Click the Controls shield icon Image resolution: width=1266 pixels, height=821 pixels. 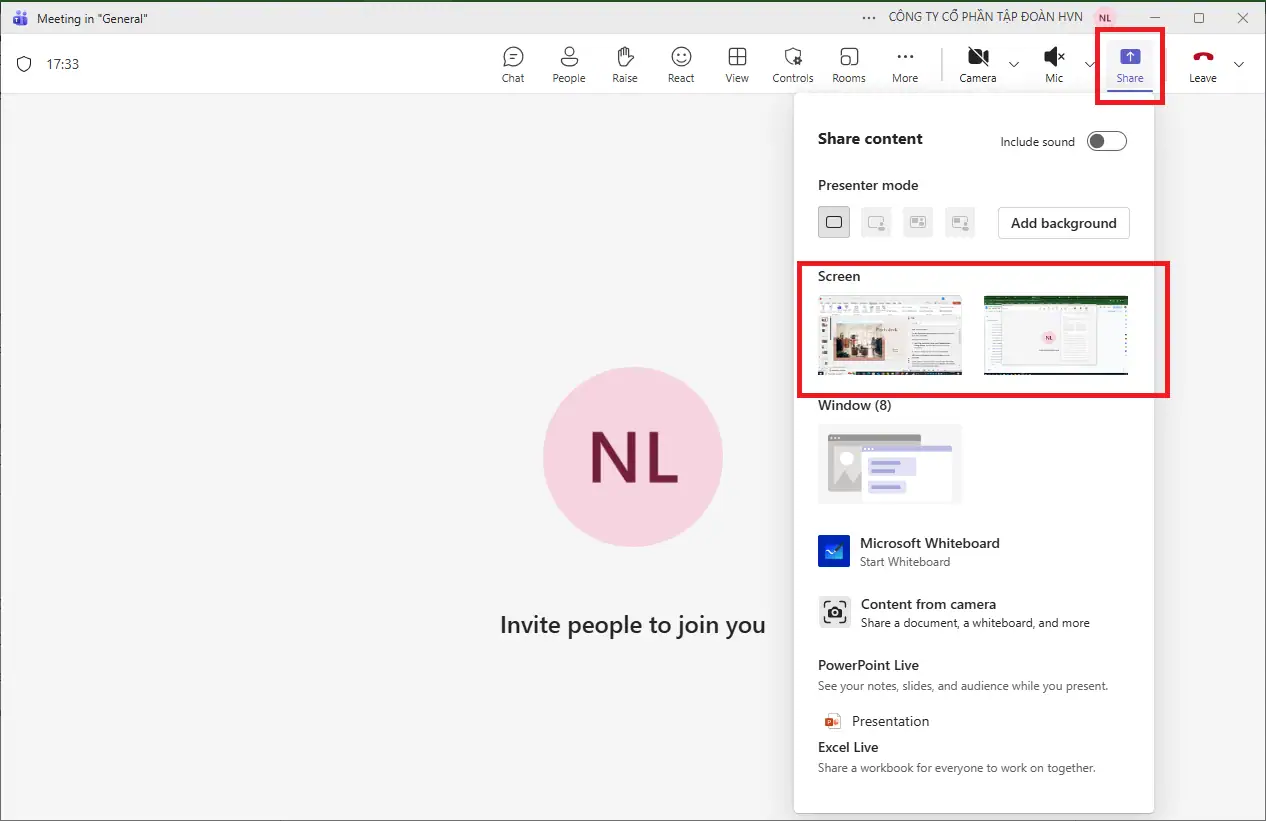point(793,64)
